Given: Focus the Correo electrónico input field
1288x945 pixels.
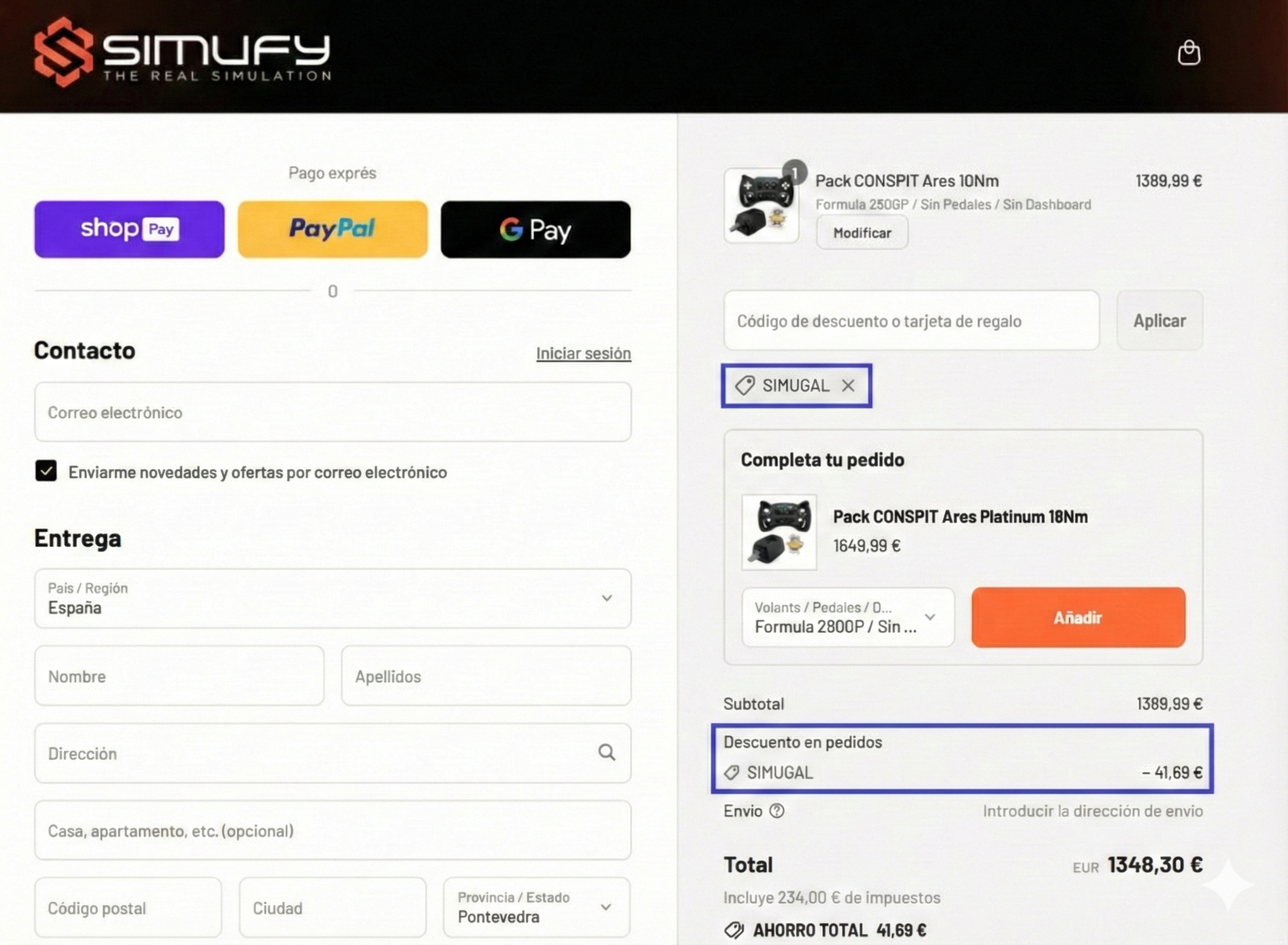Looking at the screenshot, I should pos(333,412).
